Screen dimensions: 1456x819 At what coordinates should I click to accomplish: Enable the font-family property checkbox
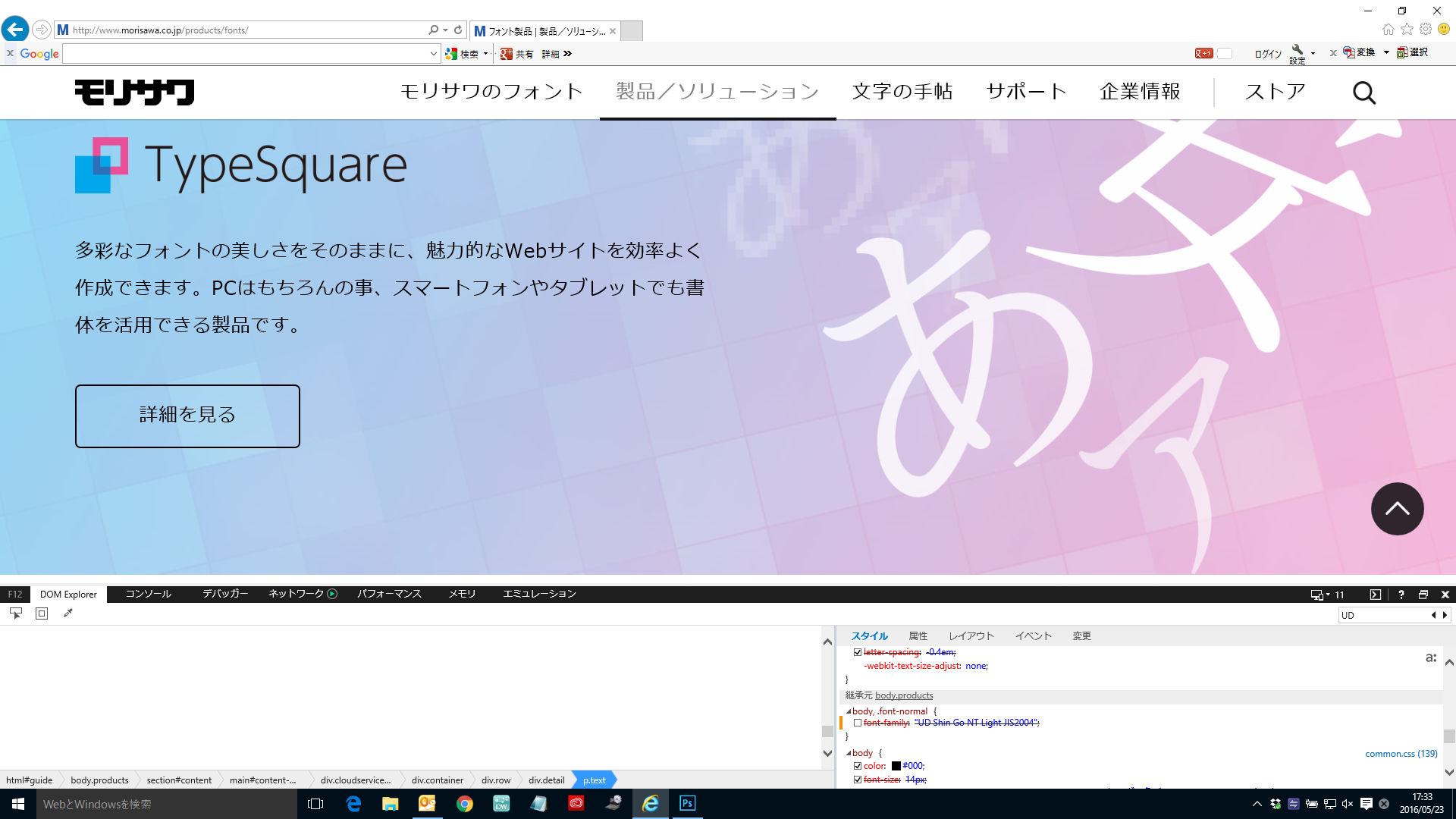click(858, 723)
